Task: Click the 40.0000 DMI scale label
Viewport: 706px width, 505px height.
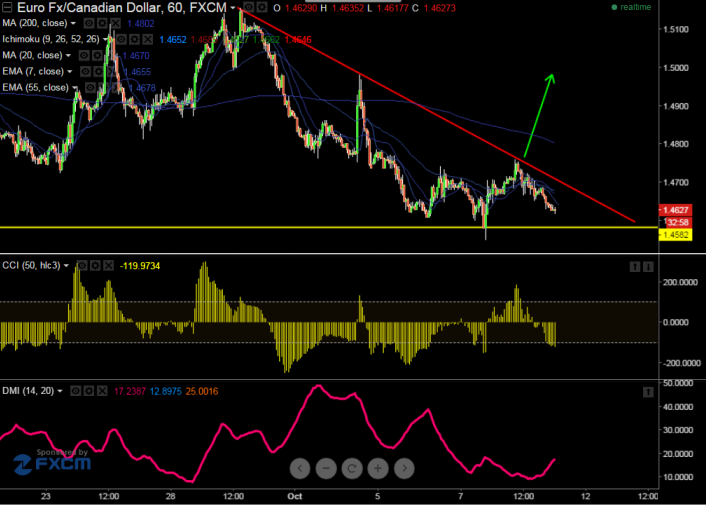Action: tap(679, 407)
